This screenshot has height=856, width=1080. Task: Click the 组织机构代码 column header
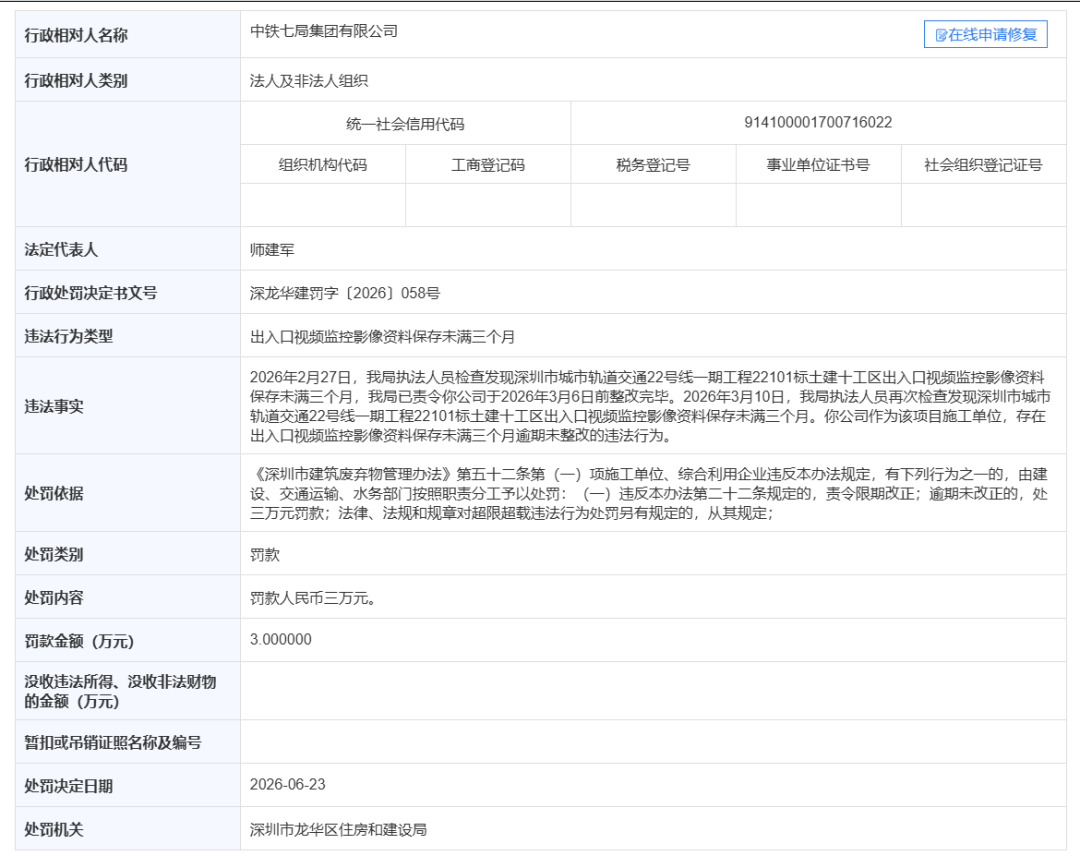(x=322, y=165)
